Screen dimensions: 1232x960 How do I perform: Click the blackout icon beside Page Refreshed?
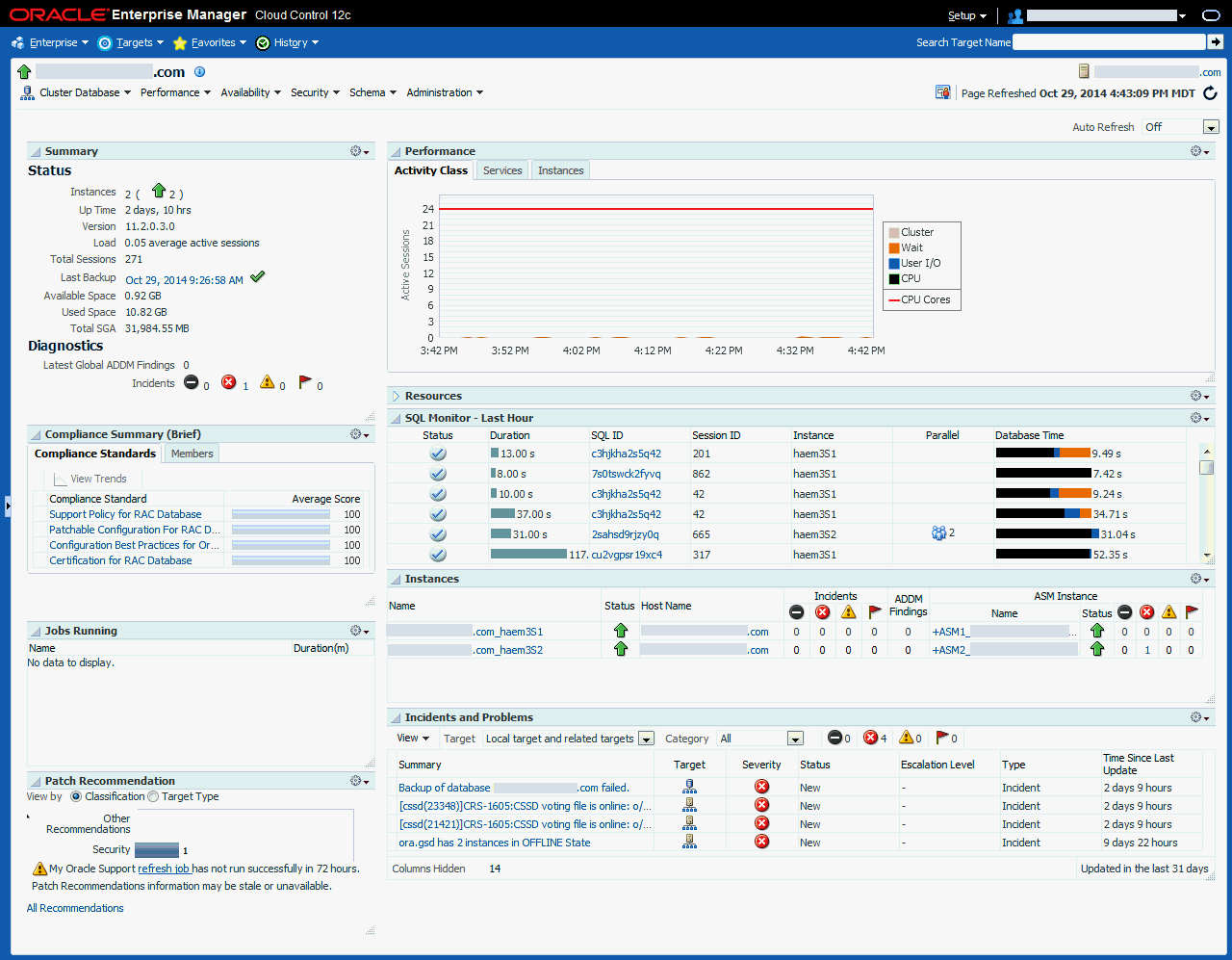[943, 92]
